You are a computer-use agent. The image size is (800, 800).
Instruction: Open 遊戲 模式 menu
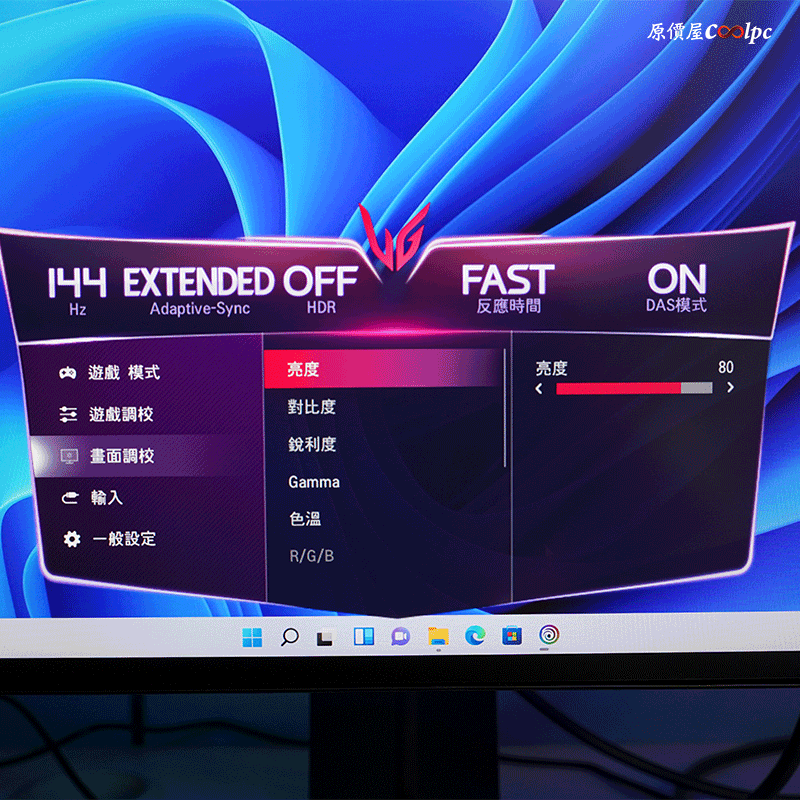[x=124, y=372]
